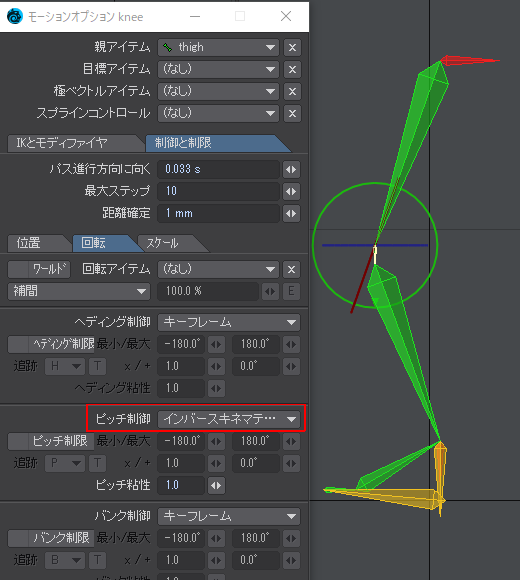This screenshot has width=520, height=580.
Task: Adjust パス進行方向に向く value with arrow spinner
Action: point(291,169)
